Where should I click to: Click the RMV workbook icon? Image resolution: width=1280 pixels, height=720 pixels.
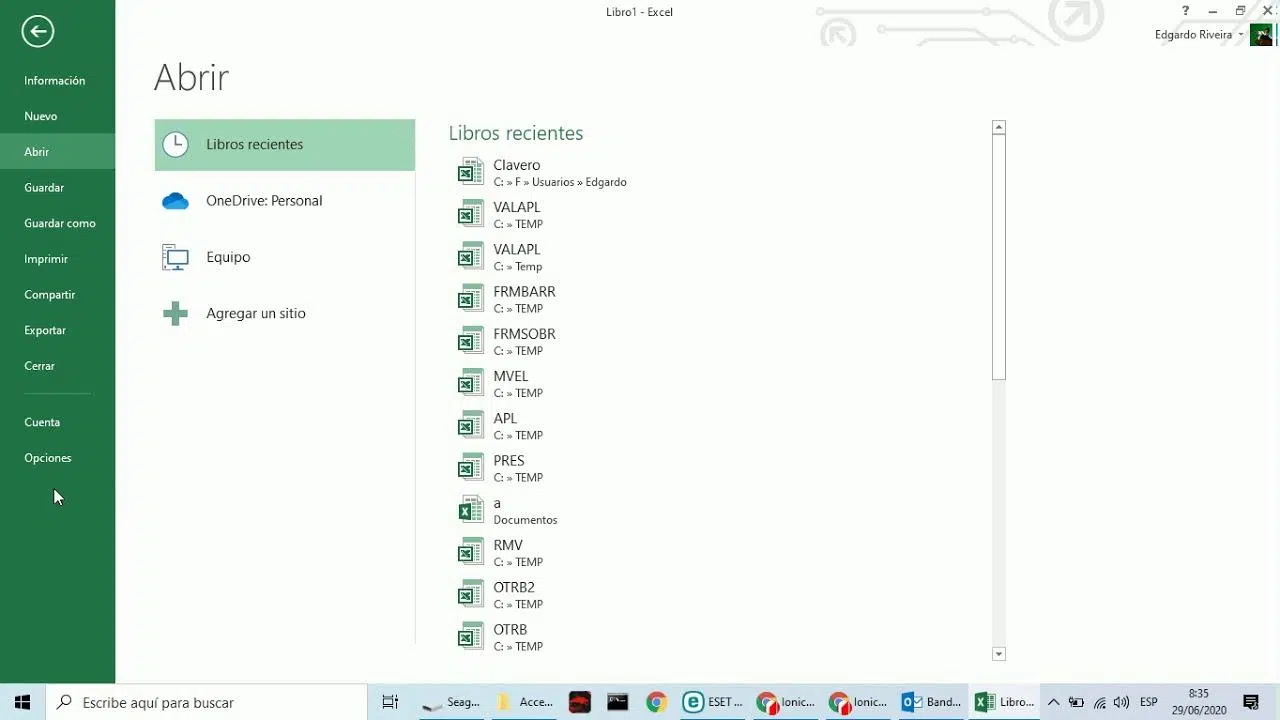point(470,552)
